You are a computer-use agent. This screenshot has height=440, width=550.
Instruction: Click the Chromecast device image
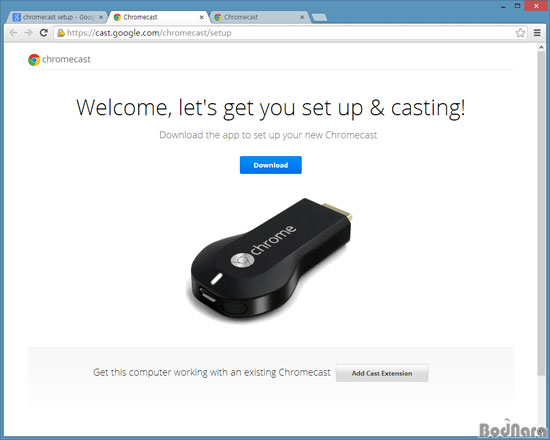click(x=269, y=259)
